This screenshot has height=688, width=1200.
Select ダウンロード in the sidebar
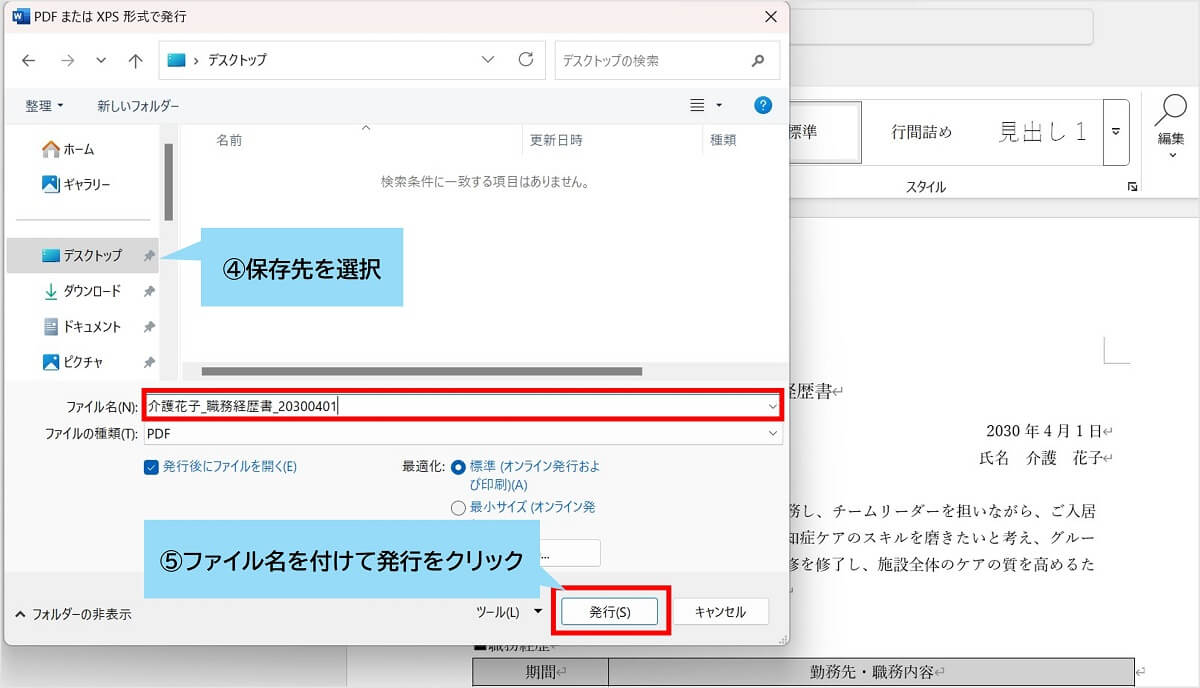(92, 291)
